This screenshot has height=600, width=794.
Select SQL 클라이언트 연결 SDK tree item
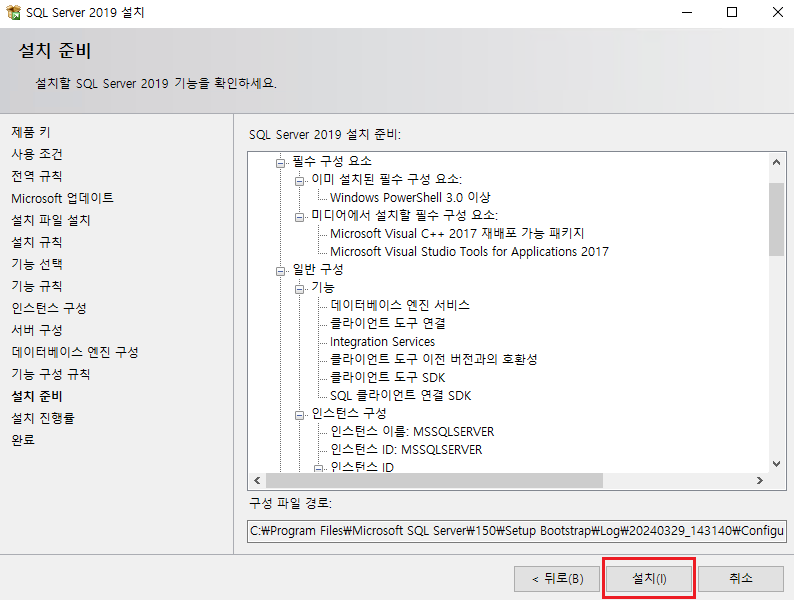pos(401,395)
